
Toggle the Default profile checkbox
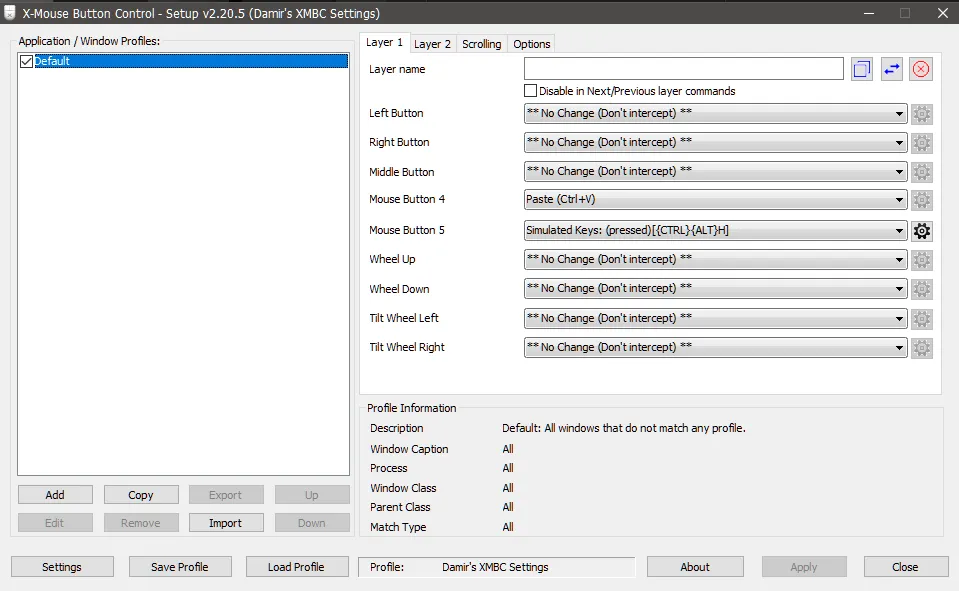click(x=27, y=62)
